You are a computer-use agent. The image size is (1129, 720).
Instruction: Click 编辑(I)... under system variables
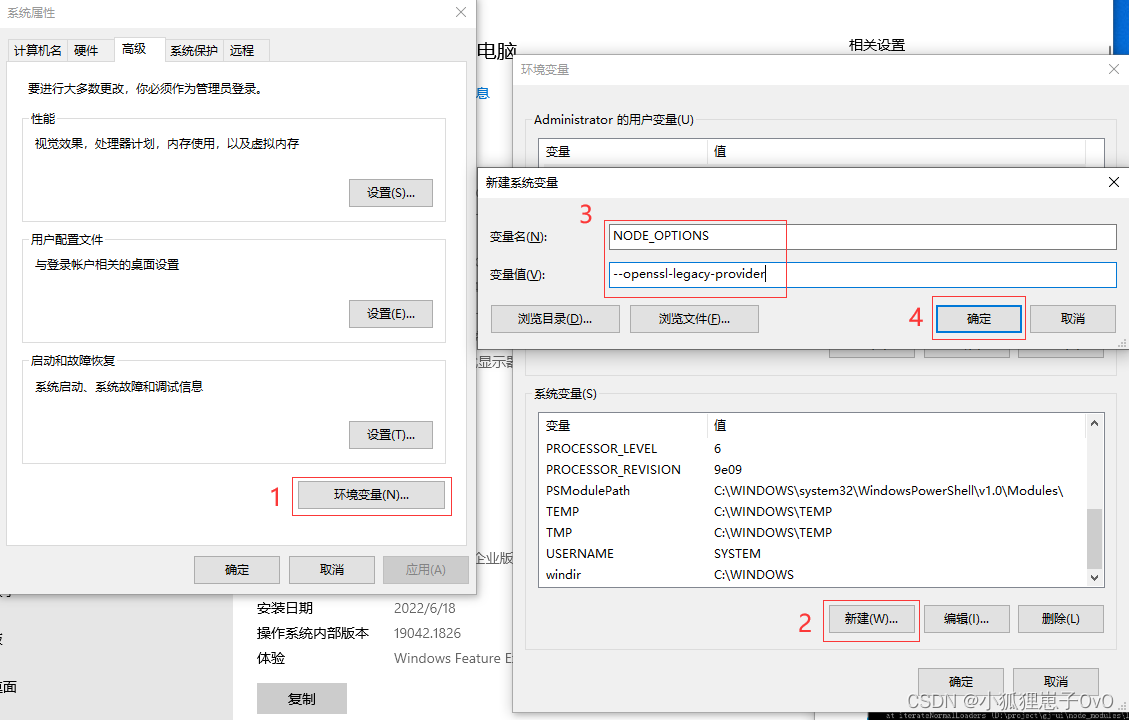[966, 619]
